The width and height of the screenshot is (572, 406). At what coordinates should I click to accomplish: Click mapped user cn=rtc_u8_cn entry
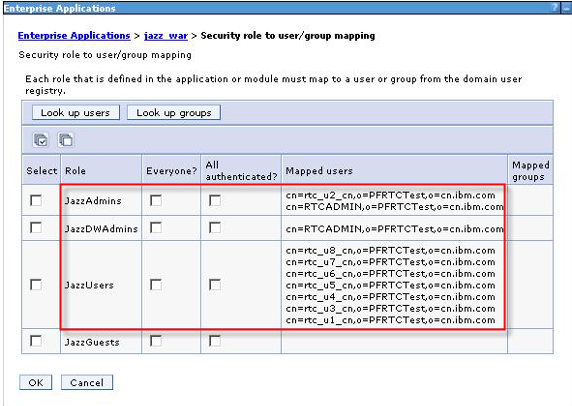tap(390, 251)
